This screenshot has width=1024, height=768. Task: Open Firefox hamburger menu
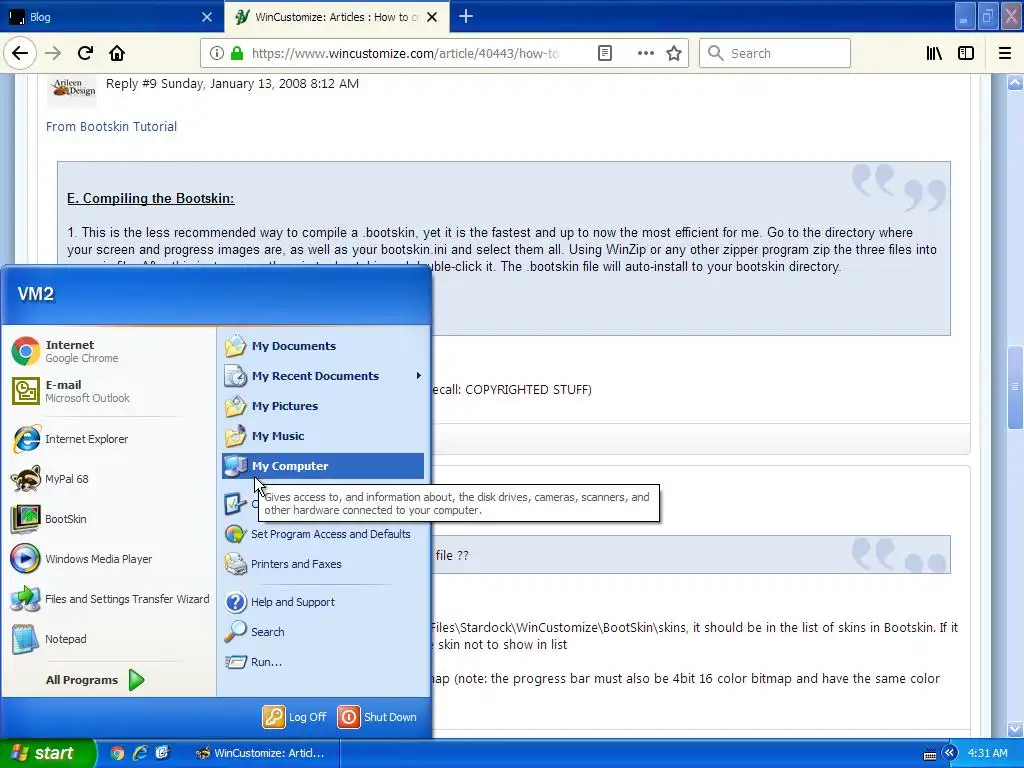(x=1005, y=53)
